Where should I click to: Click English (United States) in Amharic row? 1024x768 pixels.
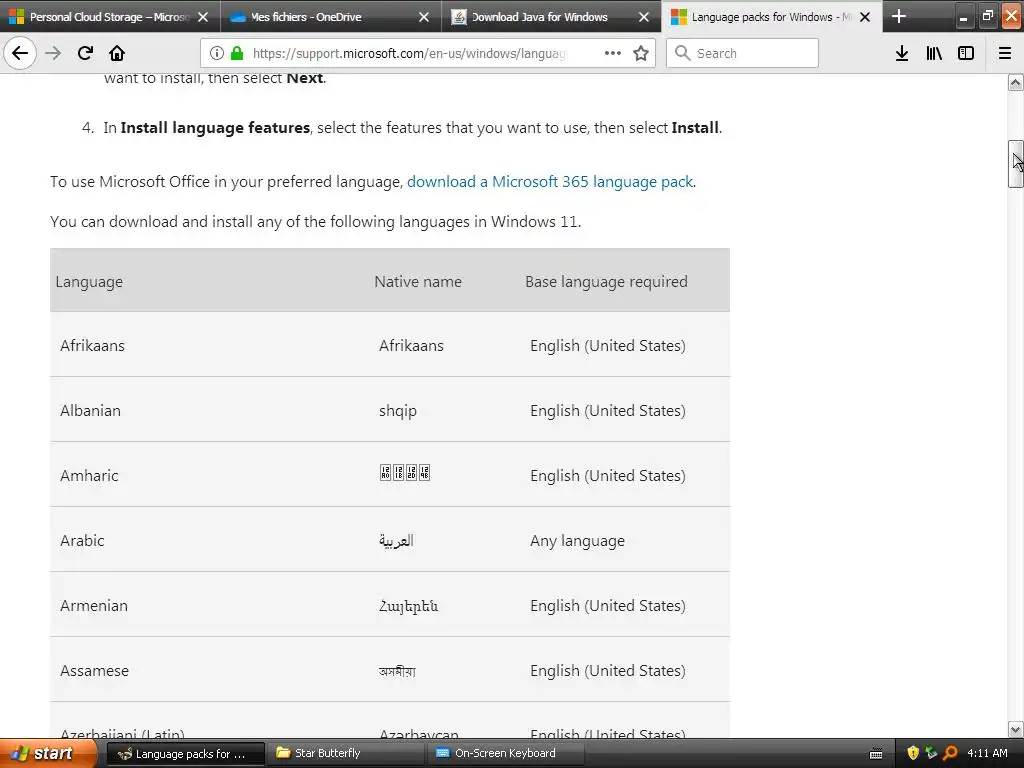tap(607, 475)
